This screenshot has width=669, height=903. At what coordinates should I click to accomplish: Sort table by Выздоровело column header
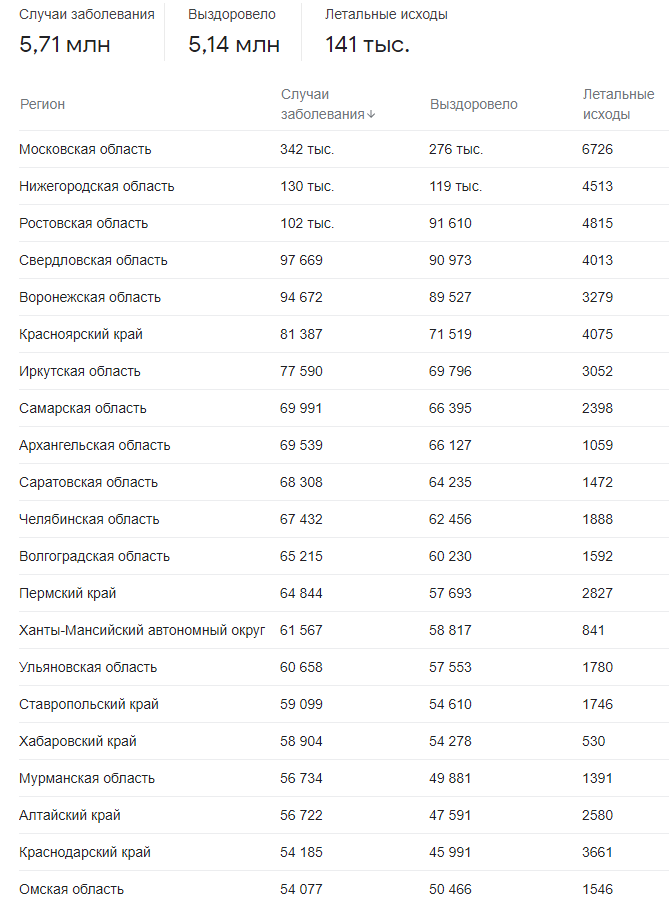tap(473, 104)
